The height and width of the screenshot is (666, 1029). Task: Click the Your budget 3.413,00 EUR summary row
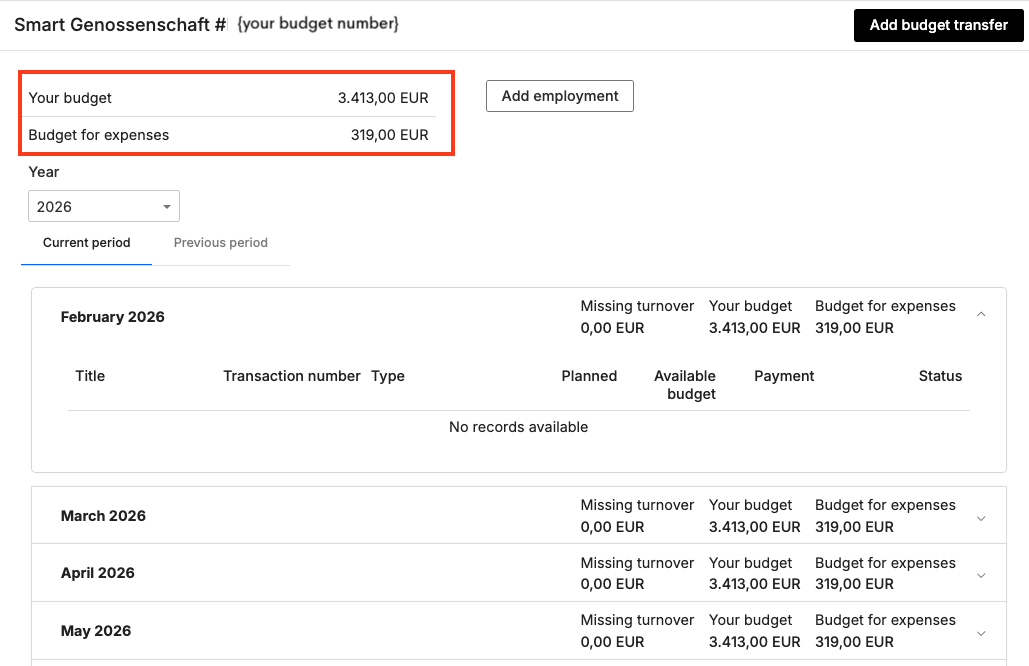(x=228, y=98)
